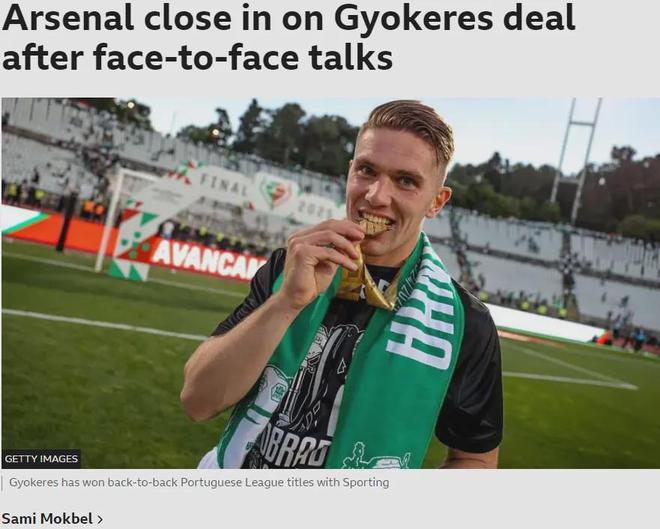Click the floodlight tower in the photo background
This screenshot has height=529, width=660.
(x=577, y=162)
